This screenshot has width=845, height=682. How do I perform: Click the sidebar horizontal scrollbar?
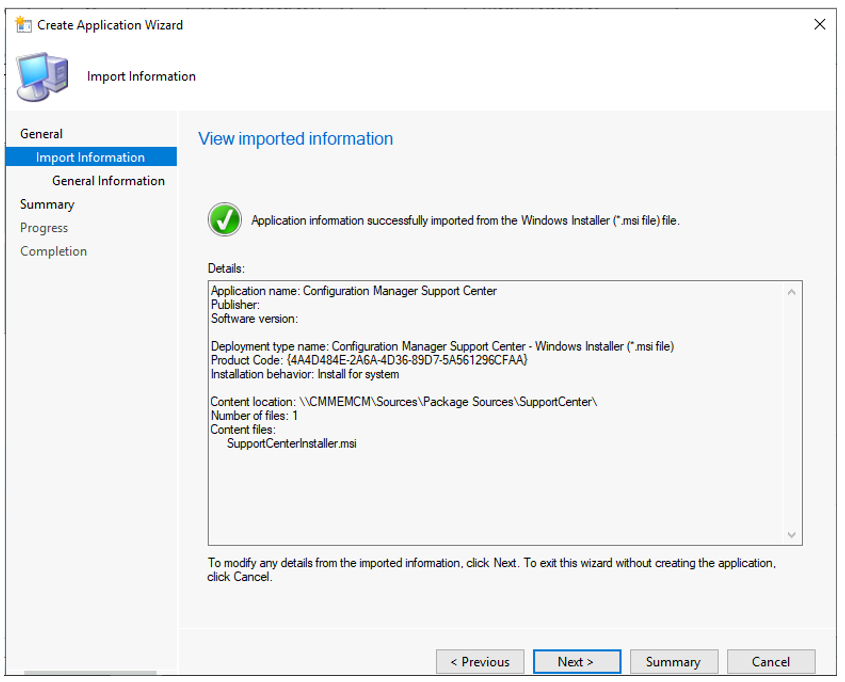point(91,672)
